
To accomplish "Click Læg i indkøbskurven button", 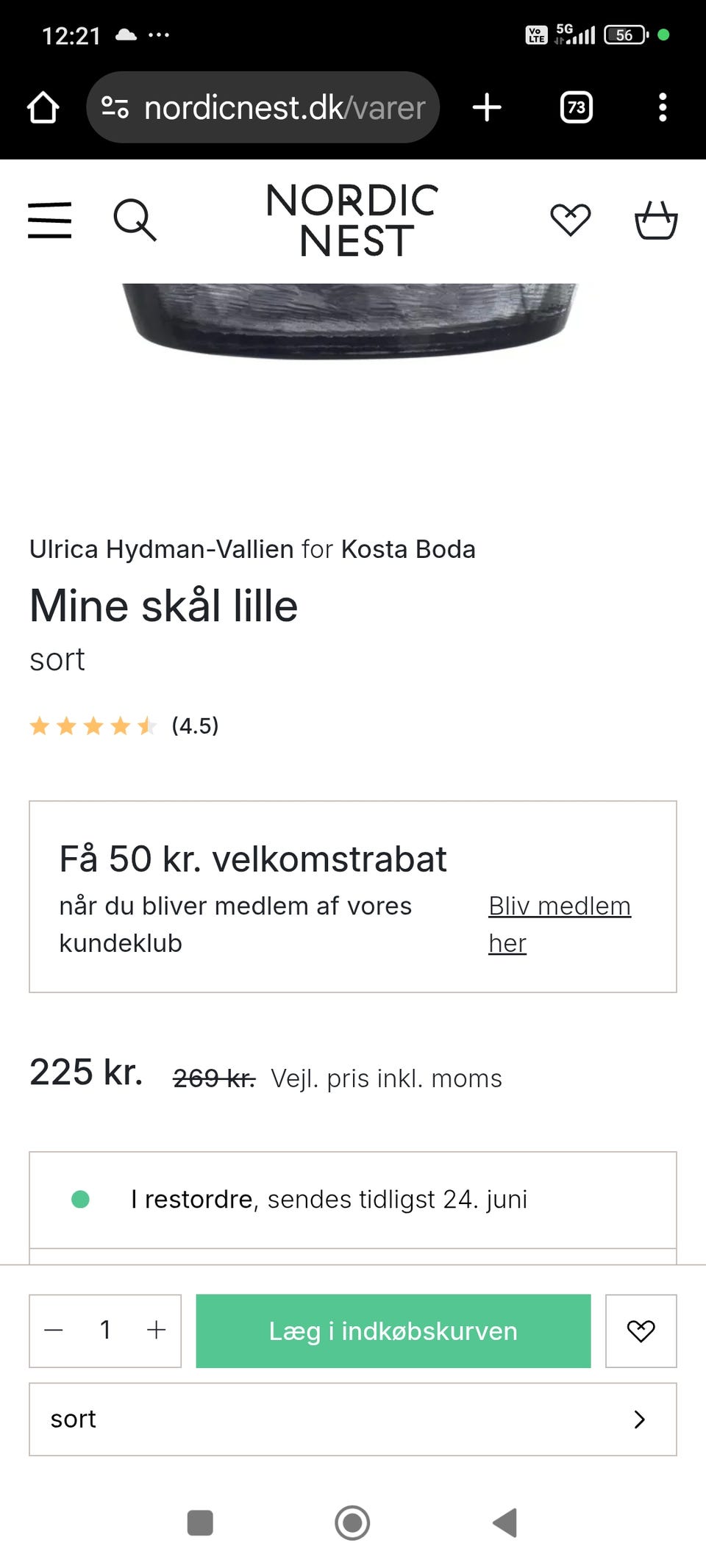I will [393, 1331].
